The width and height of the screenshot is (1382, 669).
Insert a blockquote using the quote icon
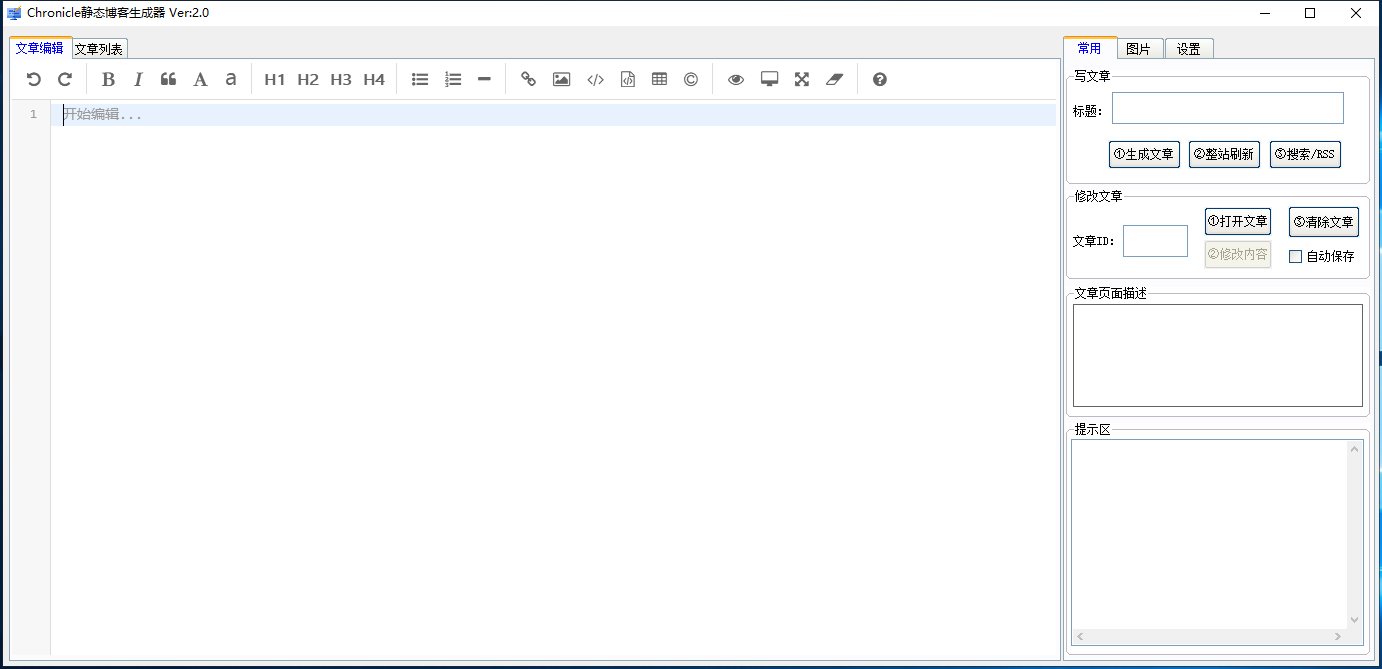(168, 80)
